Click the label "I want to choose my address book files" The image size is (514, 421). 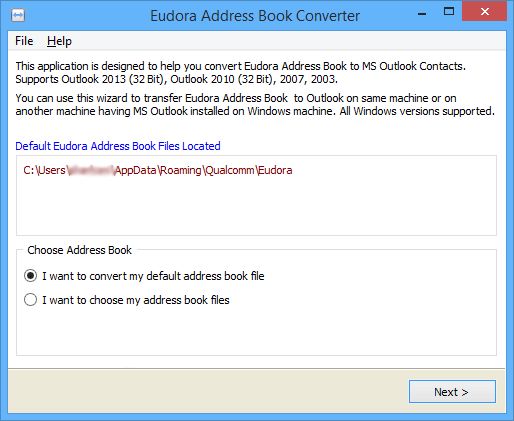click(136, 300)
